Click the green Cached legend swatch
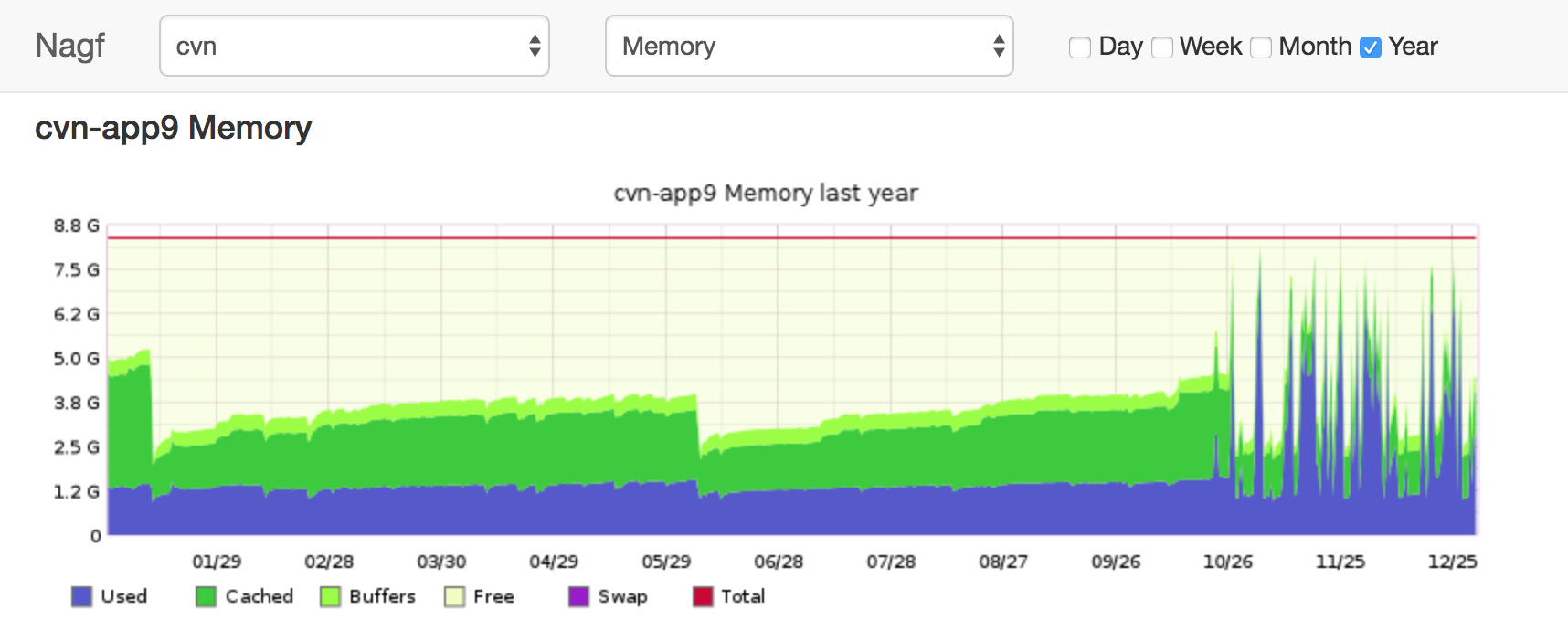Screen dimensions: 1568x630 pos(207,596)
